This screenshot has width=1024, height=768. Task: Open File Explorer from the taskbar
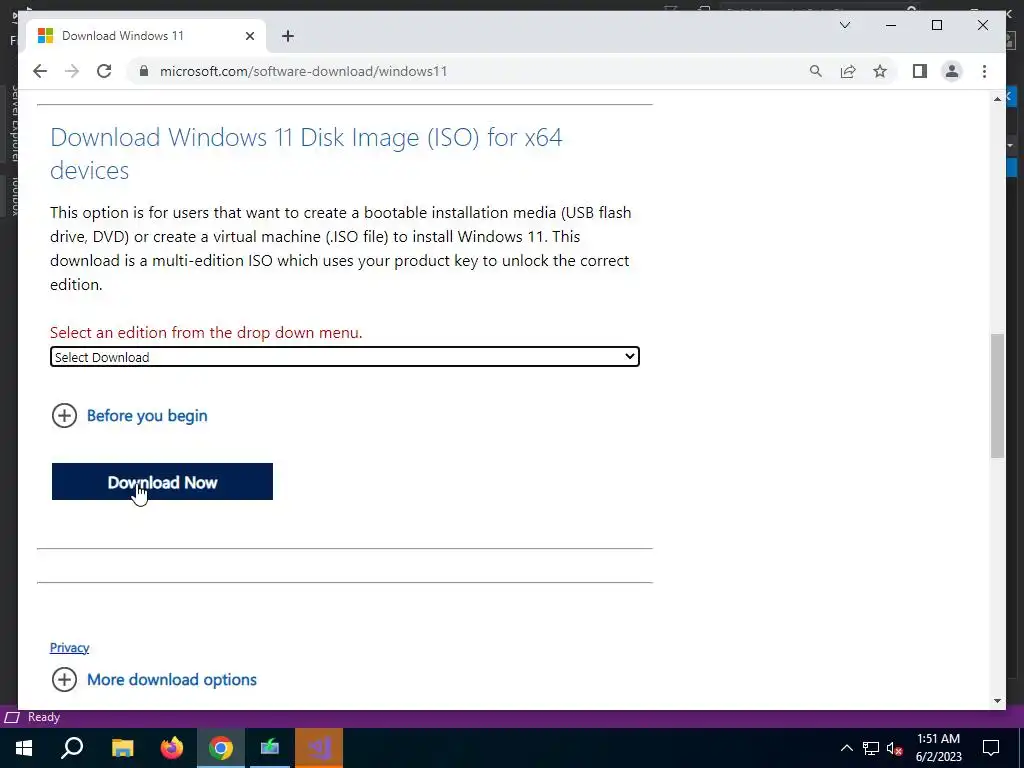[122, 748]
